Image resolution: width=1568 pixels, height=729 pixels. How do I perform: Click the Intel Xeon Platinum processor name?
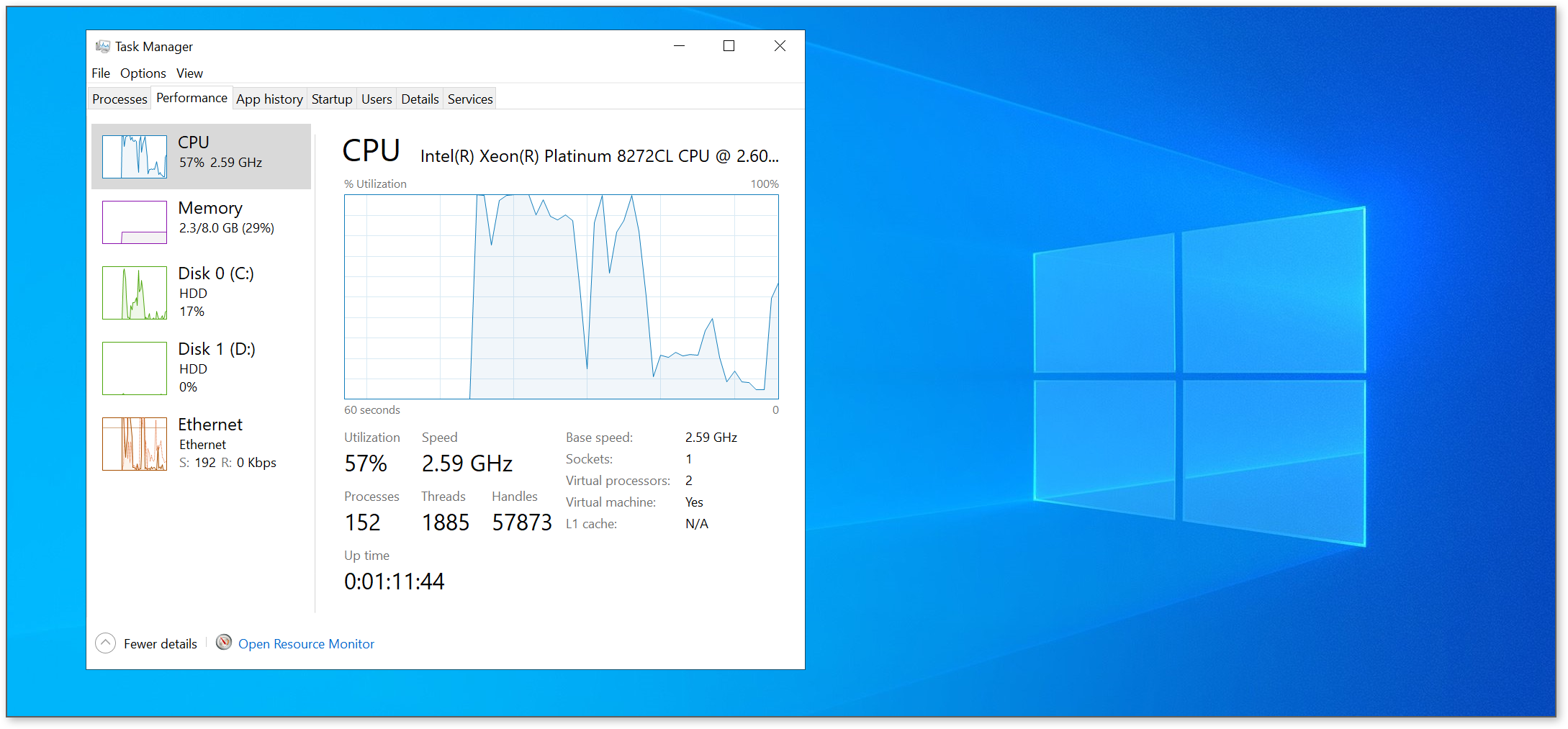[x=600, y=156]
